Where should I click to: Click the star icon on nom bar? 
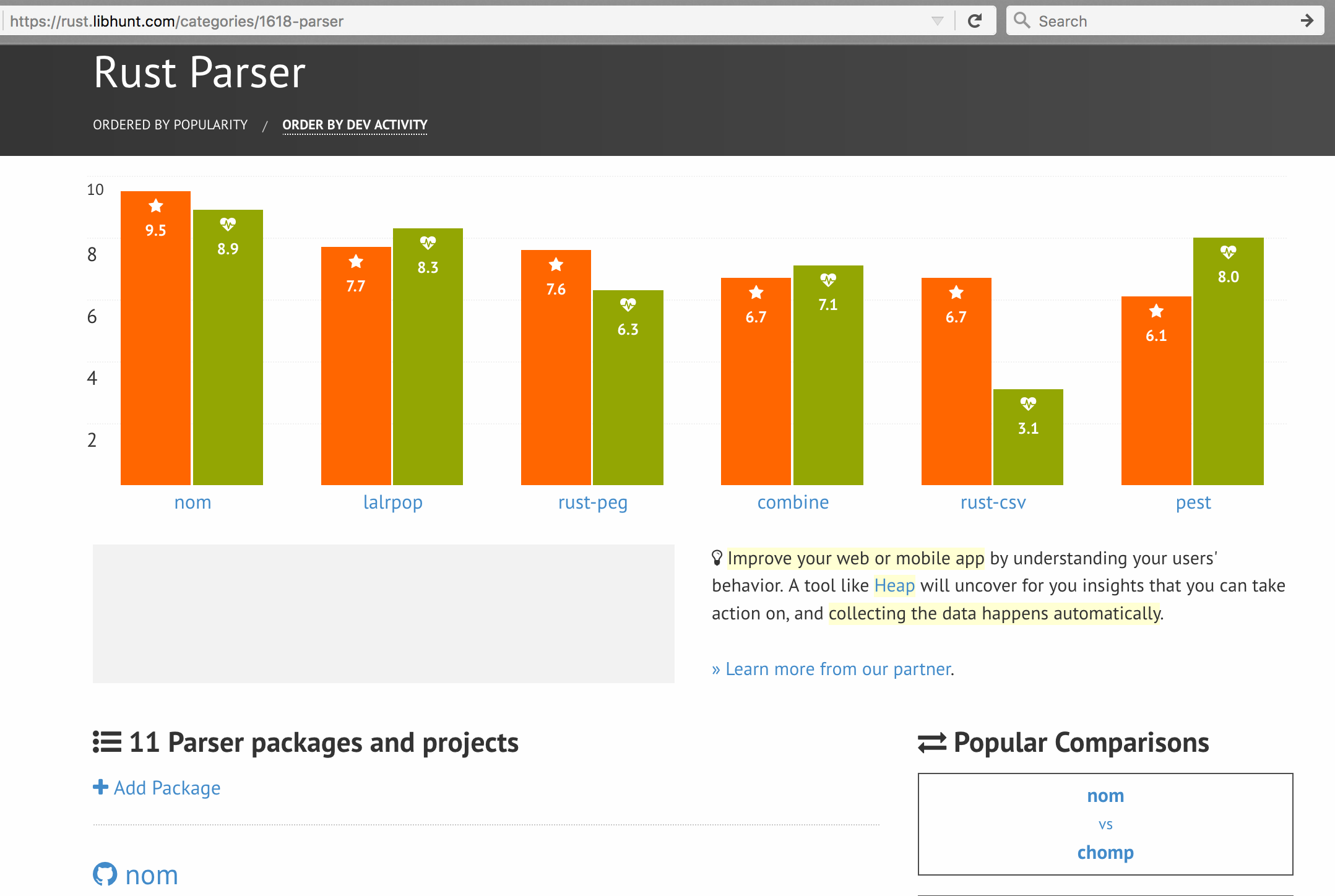click(156, 205)
